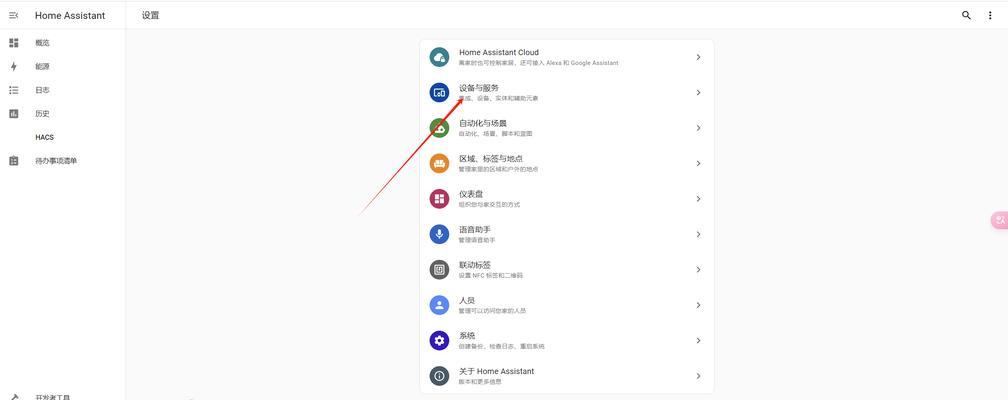Click the Home Assistant title in sidebar header
Image resolution: width=1008 pixels, height=400 pixels.
70,15
